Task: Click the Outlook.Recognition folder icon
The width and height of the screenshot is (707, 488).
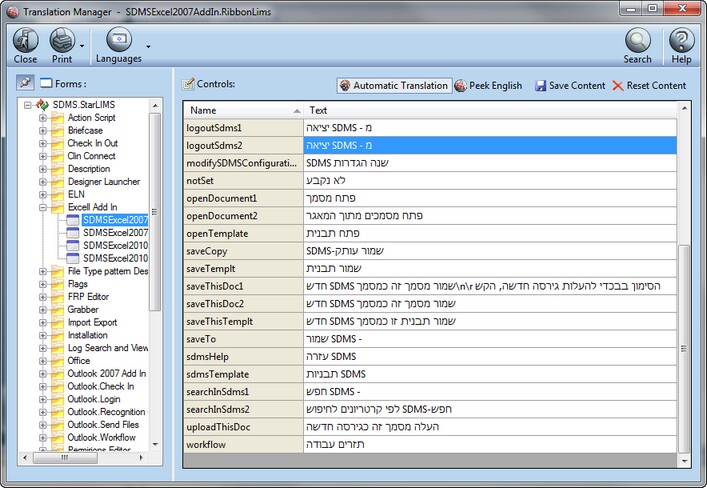Action: (x=57, y=413)
